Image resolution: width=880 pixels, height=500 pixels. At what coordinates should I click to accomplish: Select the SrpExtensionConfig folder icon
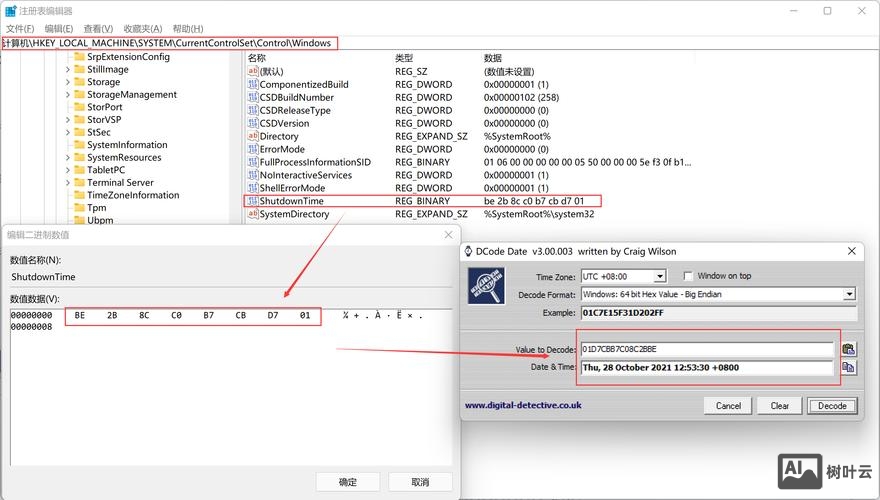pyautogui.click(x=79, y=57)
